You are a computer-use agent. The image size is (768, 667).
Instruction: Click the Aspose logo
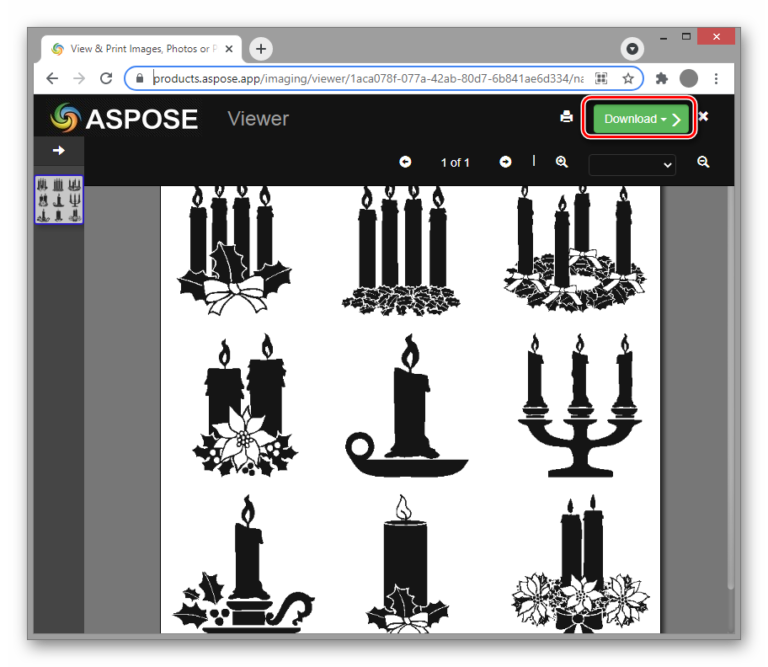[124, 119]
